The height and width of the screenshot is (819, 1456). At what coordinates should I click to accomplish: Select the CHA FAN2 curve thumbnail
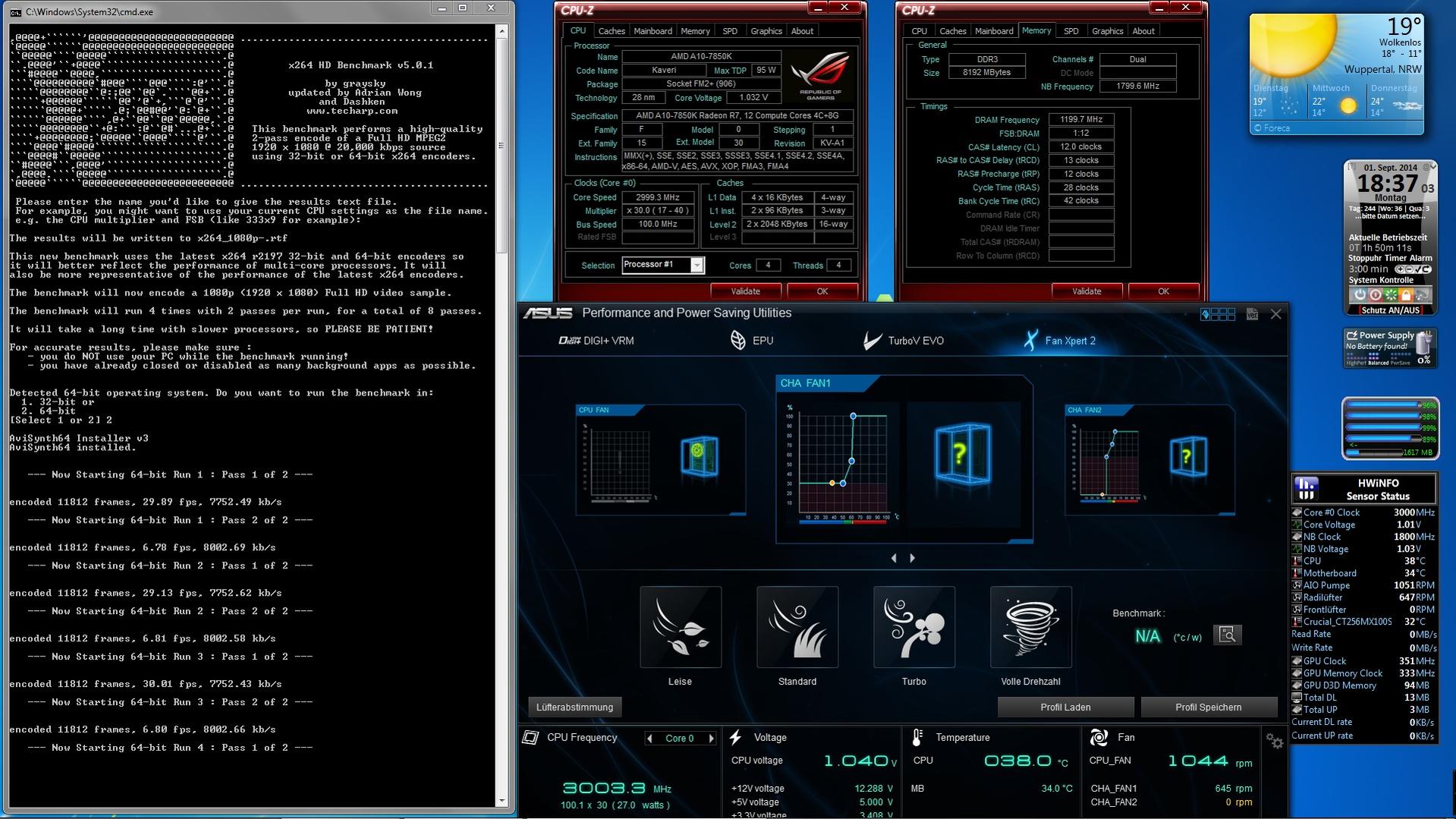[1149, 460]
